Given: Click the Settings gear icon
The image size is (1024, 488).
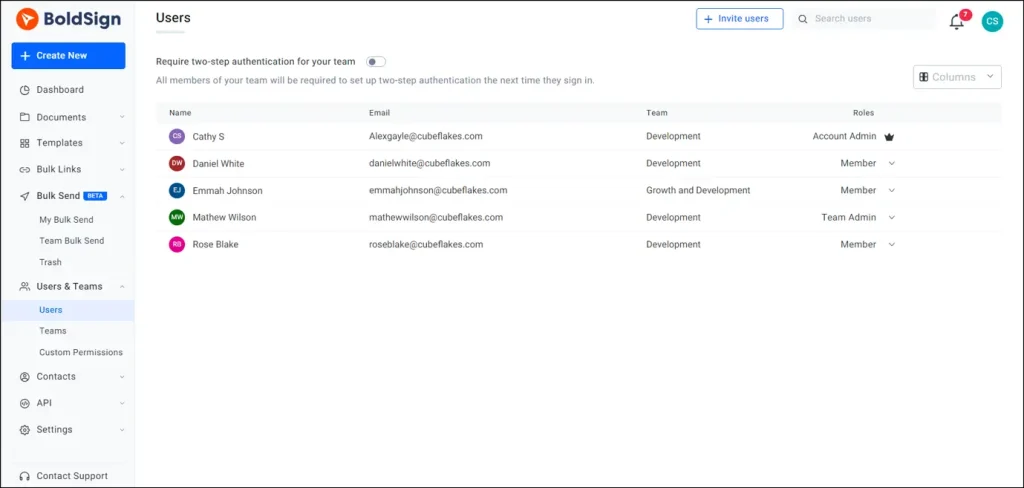Looking at the screenshot, I should 25,430.
